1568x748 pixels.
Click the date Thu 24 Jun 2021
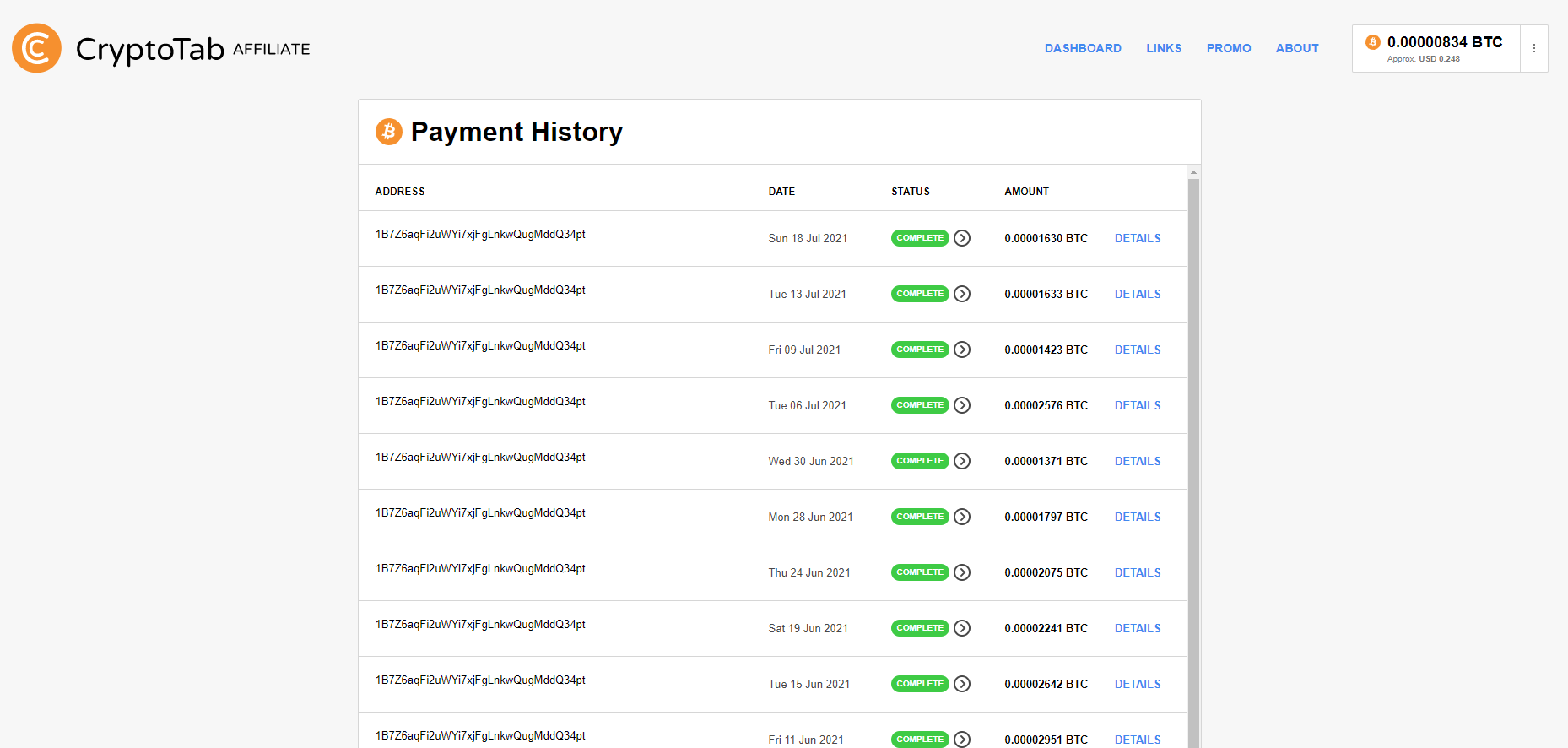coord(809,572)
